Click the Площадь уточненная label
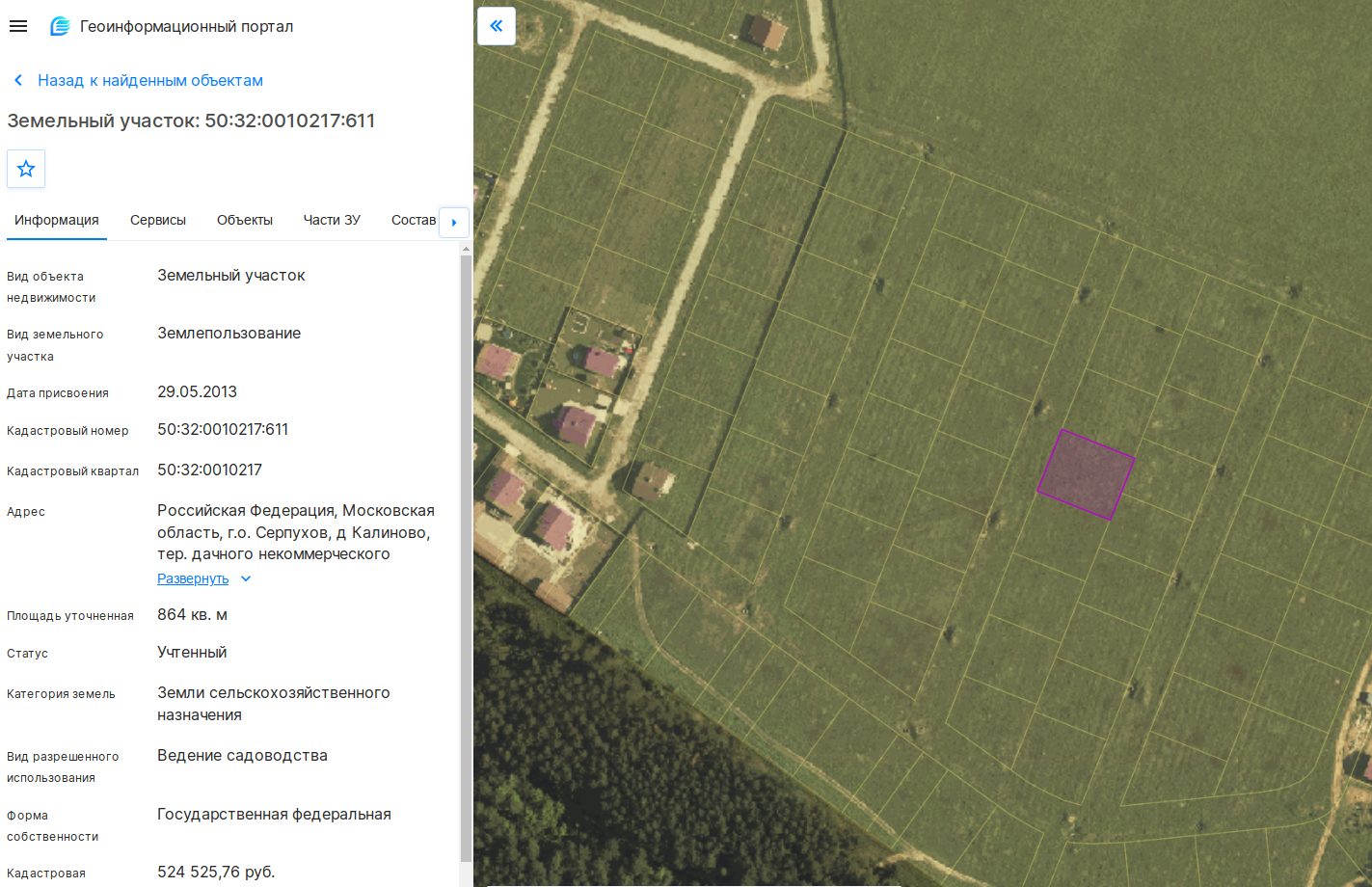 [x=70, y=616]
